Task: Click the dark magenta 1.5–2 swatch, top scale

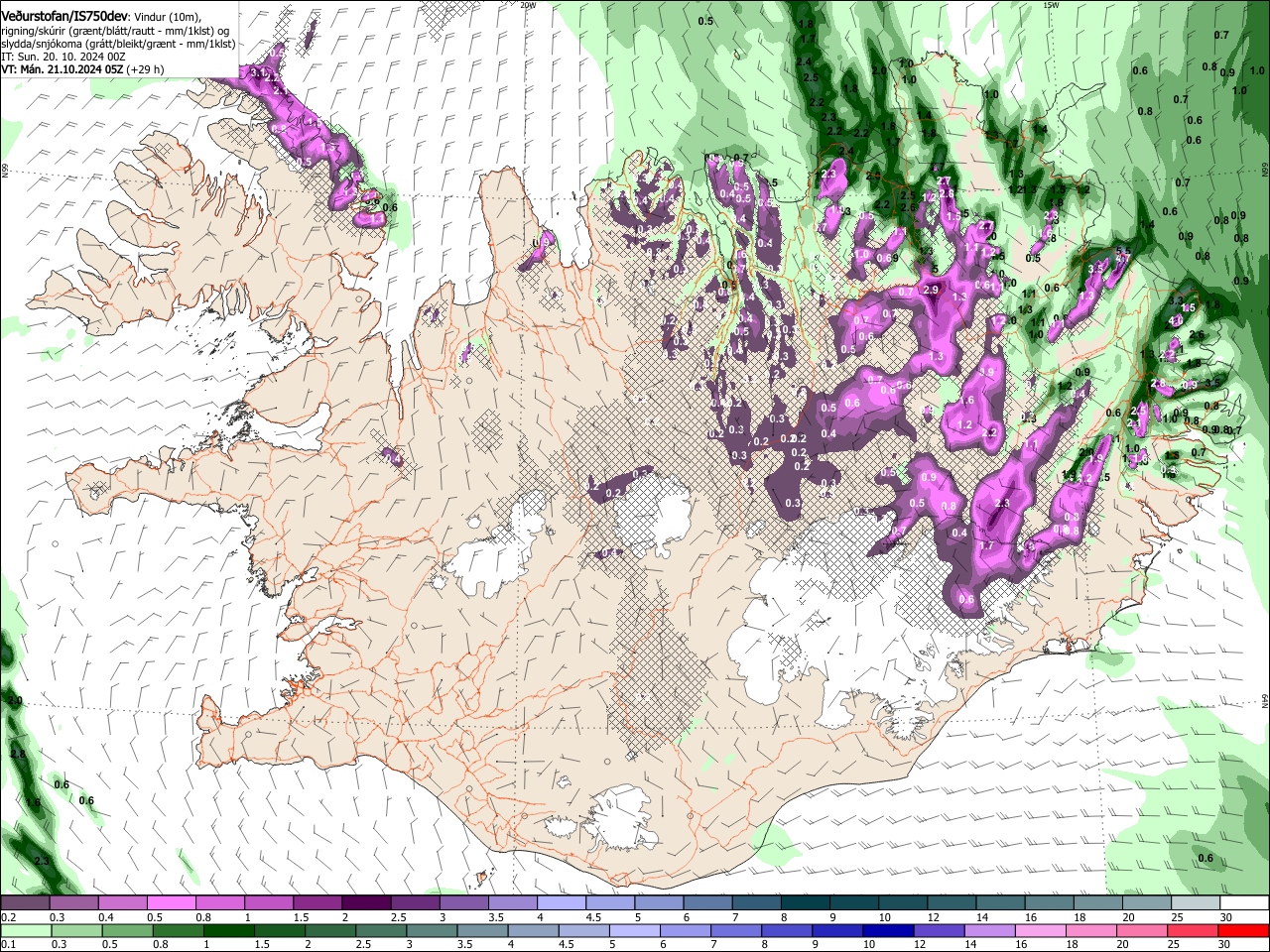Action: (x=317, y=903)
